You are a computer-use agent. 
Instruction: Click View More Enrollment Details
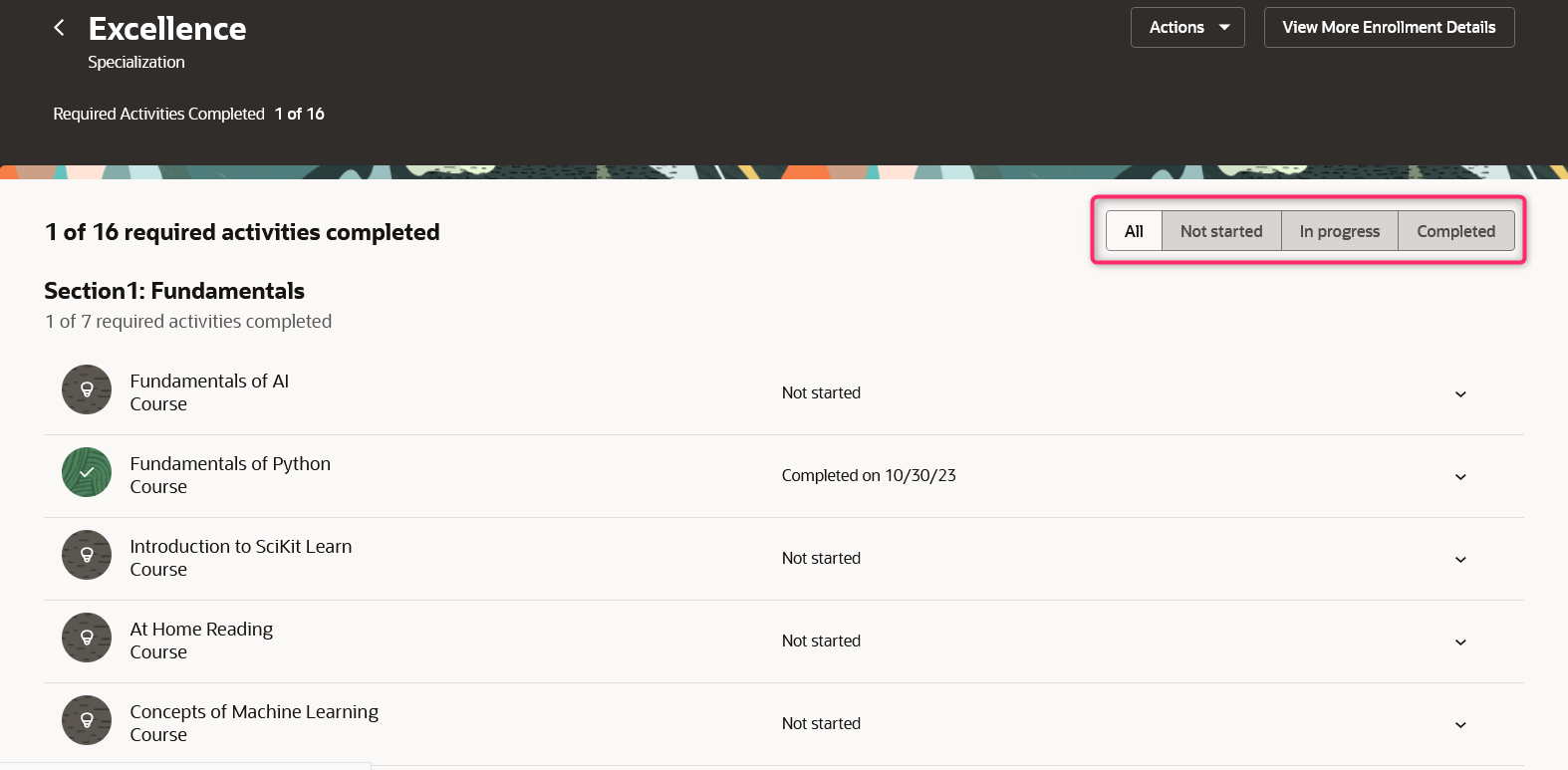[x=1389, y=27]
